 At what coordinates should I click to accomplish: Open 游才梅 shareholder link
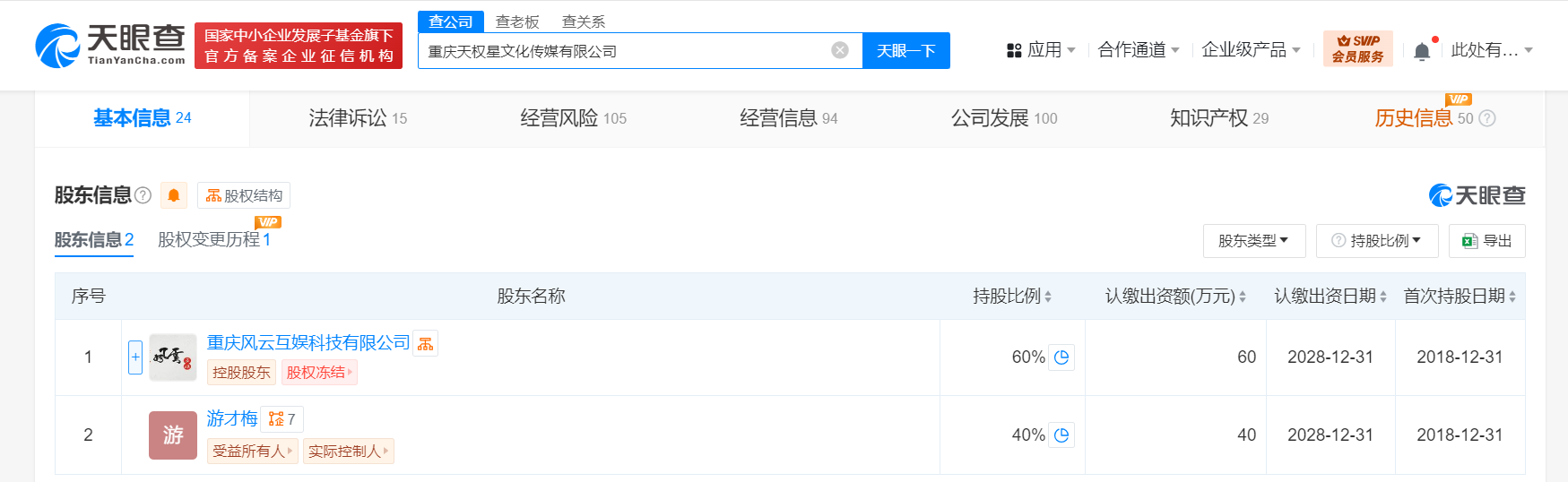(x=232, y=418)
